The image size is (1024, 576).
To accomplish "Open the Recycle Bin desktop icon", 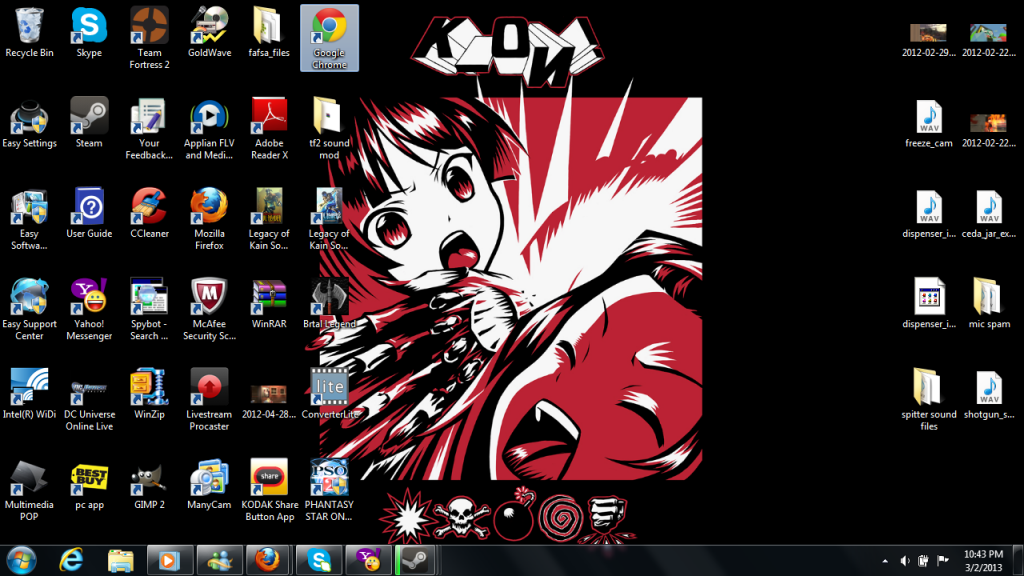I will tap(29, 33).
